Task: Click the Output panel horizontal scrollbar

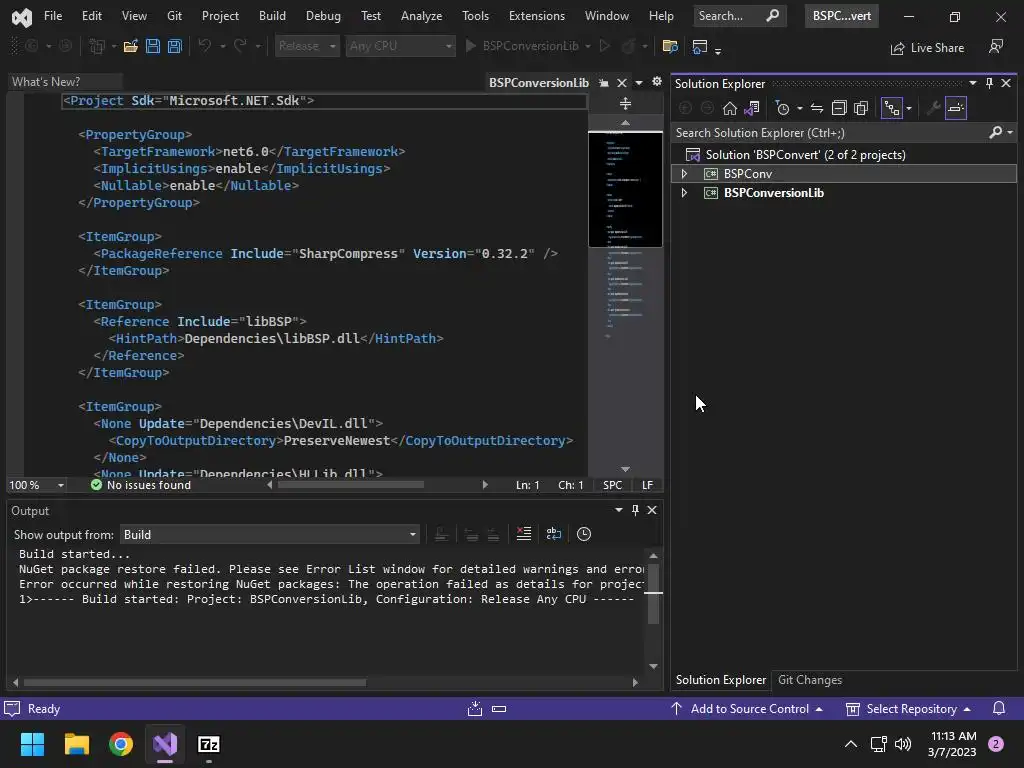Action: point(195,682)
